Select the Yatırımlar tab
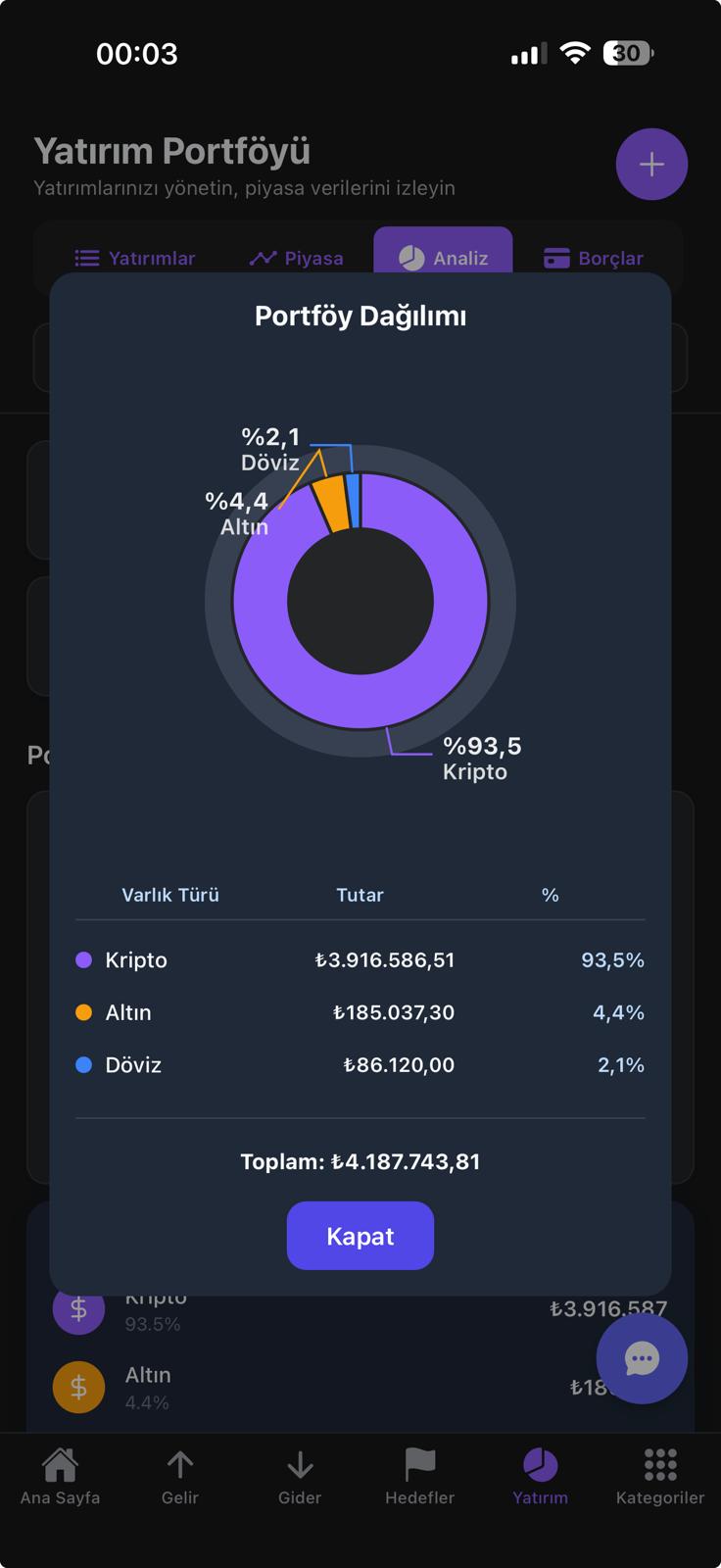The height and width of the screenshot is (1568, 721). [x=136, y=258]
